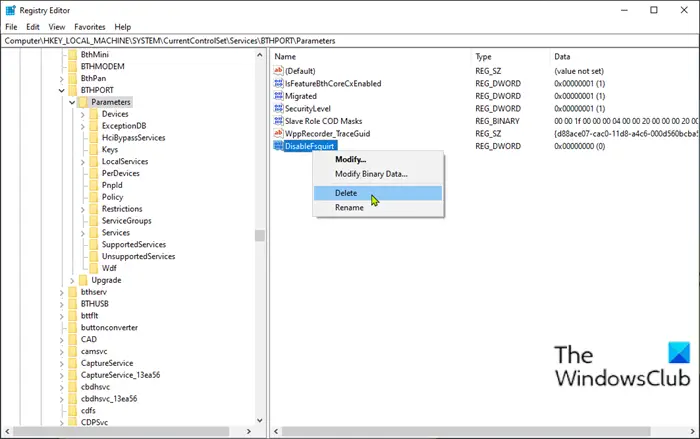Expand the Services subkey under Parameters
Screen dimensions: 700x439
[83, 233]
